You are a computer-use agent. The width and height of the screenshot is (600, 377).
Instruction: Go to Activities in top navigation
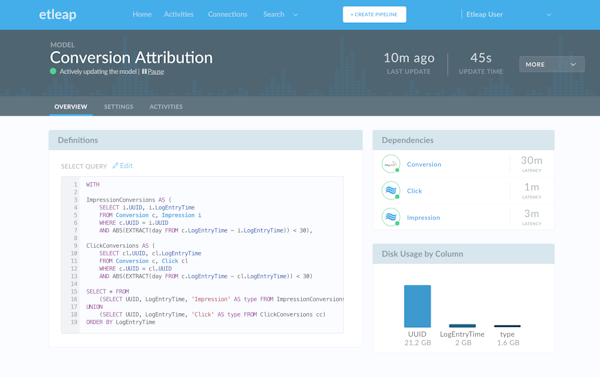(179, 14)
